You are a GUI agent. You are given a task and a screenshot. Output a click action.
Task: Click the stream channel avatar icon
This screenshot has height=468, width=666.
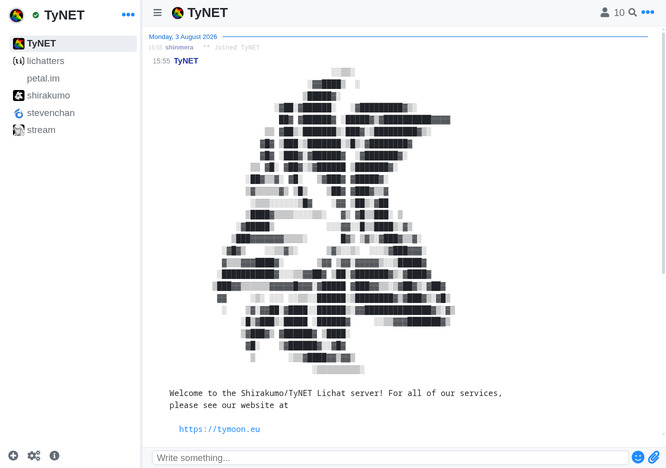18,130
